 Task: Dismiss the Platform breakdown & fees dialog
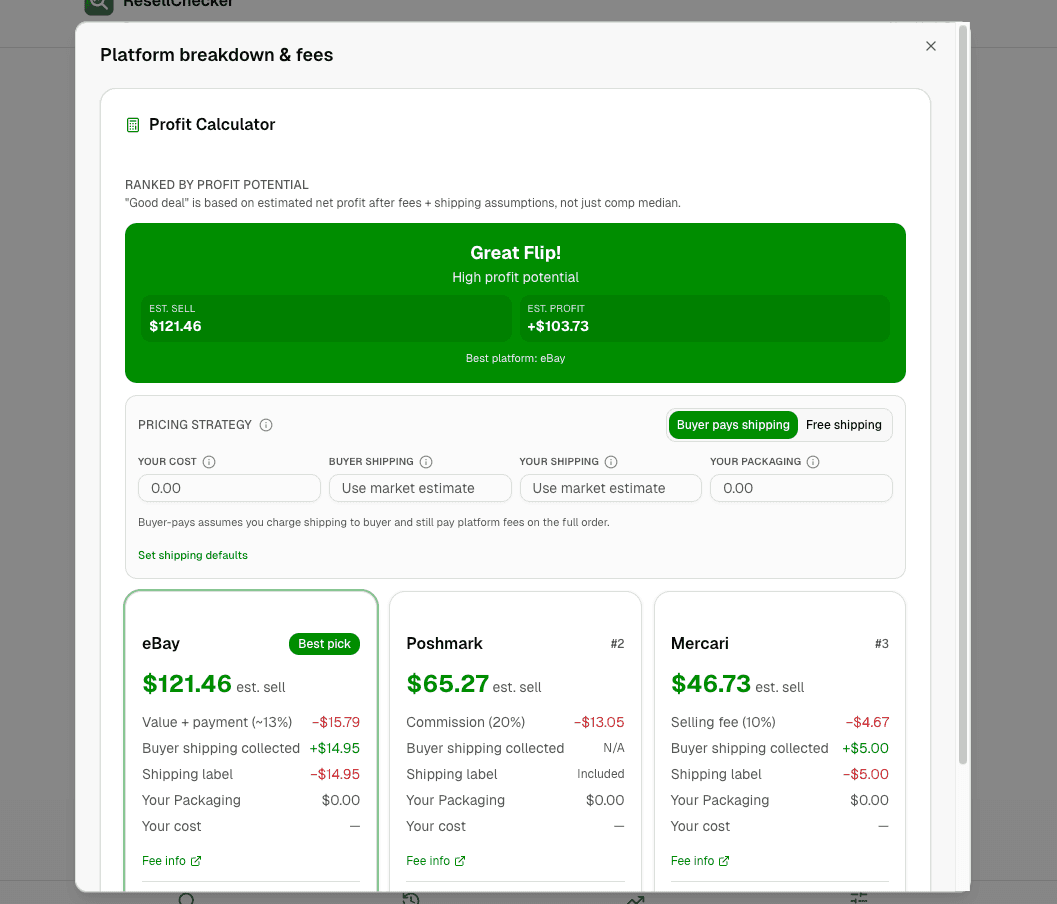click(930, 46)
